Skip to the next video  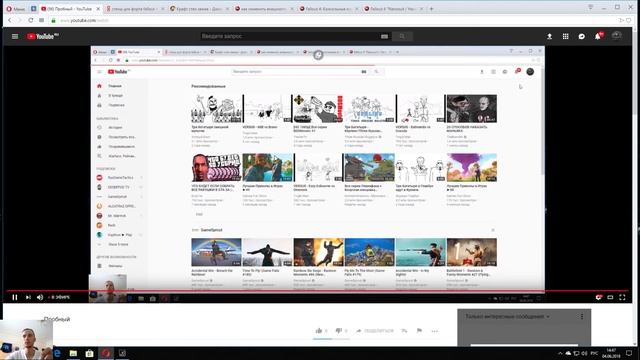click(28, 297)
